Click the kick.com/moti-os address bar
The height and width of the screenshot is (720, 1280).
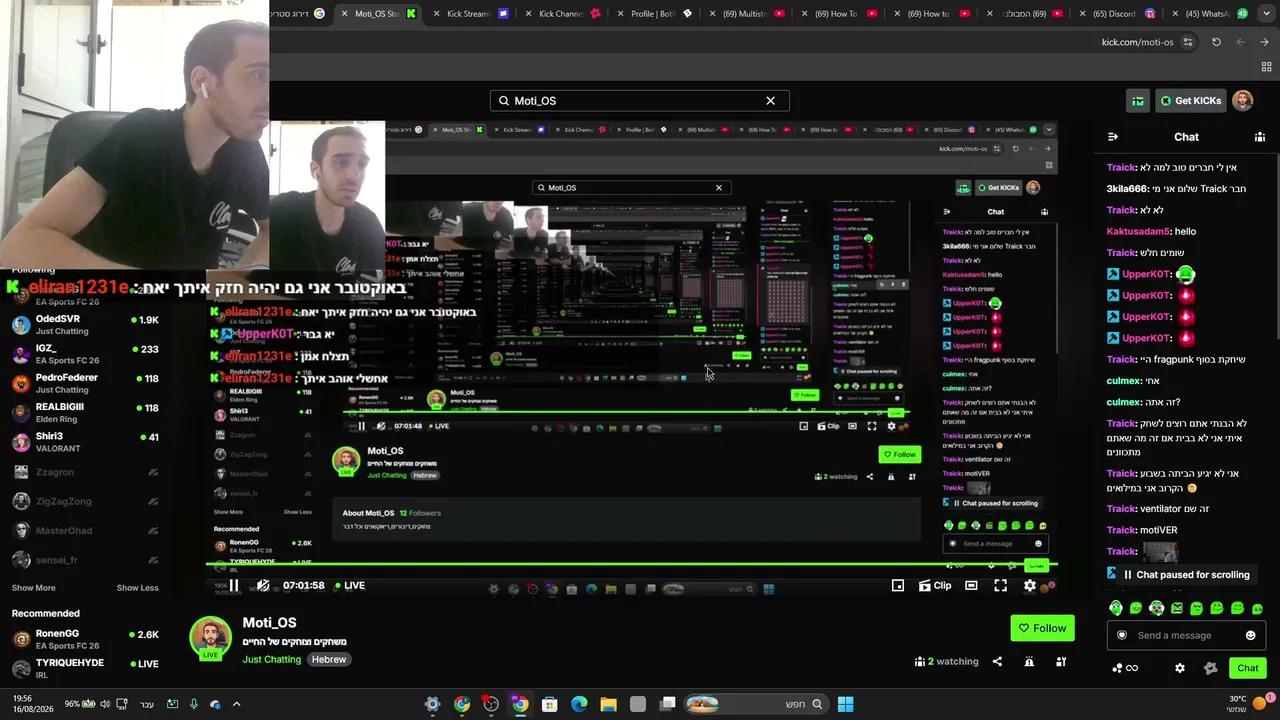(1137, 42)
